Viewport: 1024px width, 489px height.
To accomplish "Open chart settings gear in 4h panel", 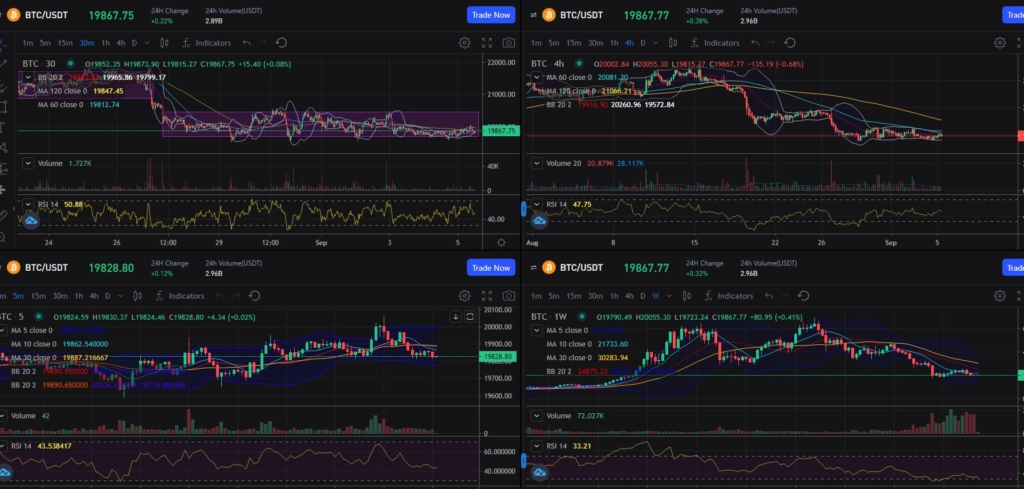I will (1000, 43).
